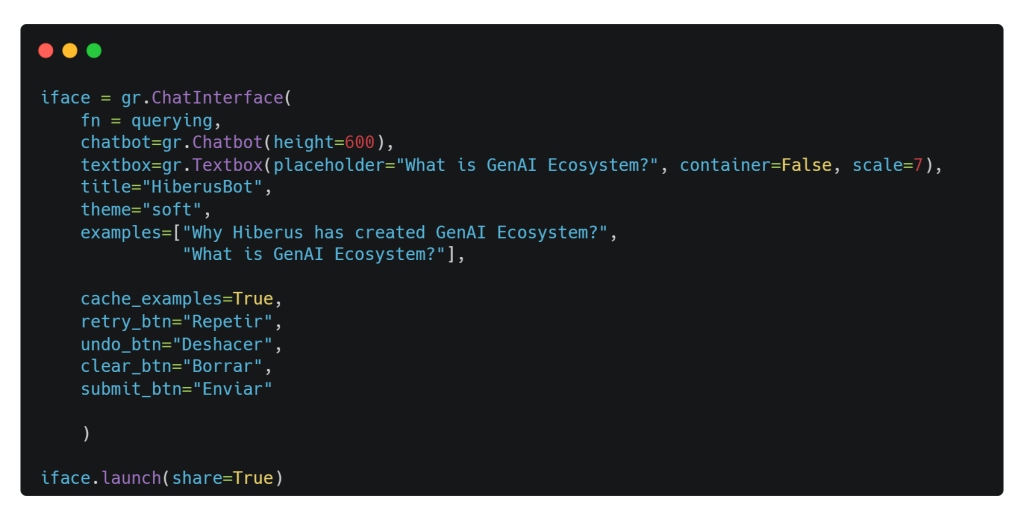Viewport: 1024px width, 520px height.
Task: Click the "Borrar" clear button string
Action: click(x=222, y=366)
